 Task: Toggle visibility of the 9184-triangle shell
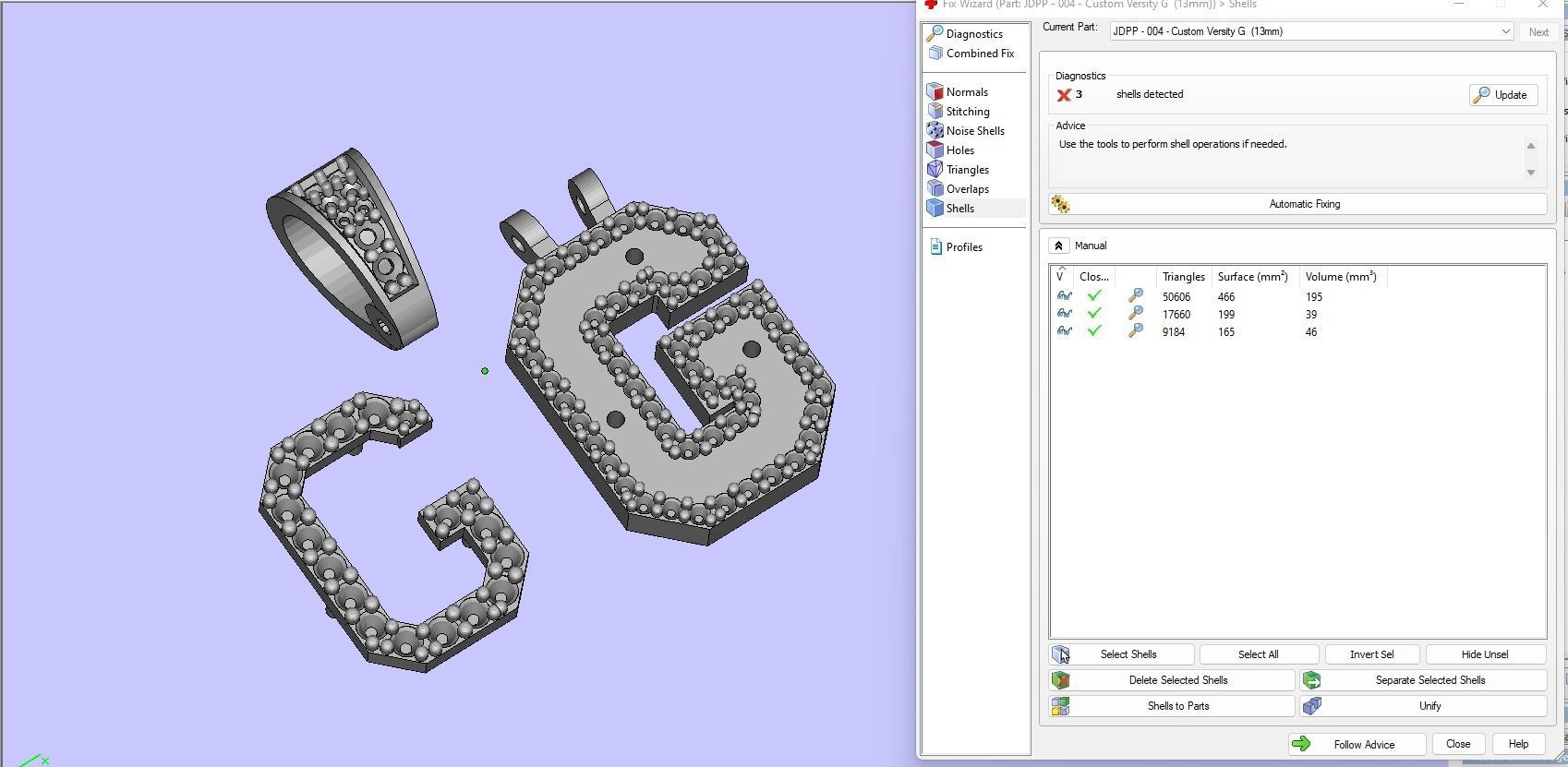[x=1064, y=331]
